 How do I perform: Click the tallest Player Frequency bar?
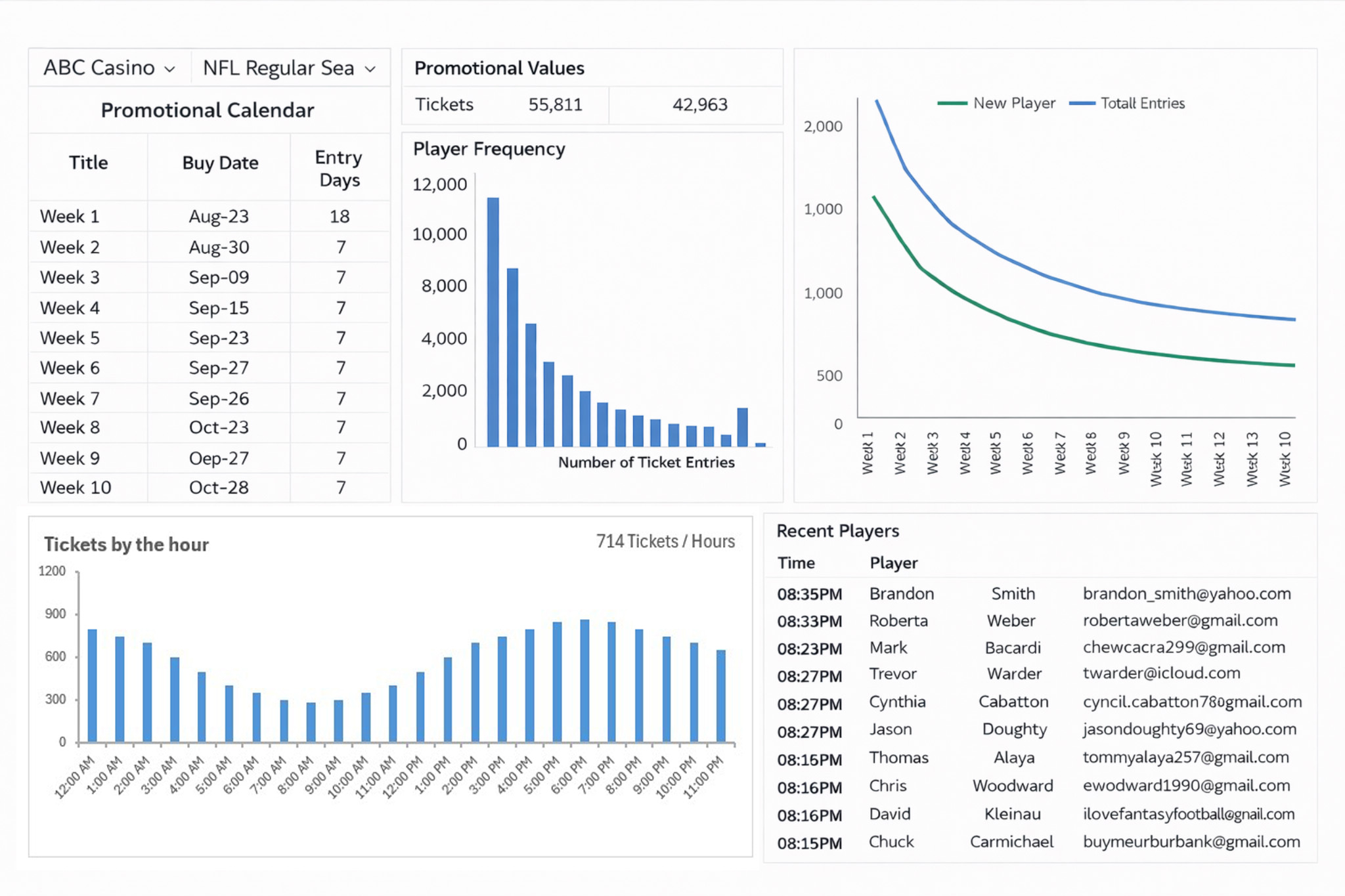point(493,322)
